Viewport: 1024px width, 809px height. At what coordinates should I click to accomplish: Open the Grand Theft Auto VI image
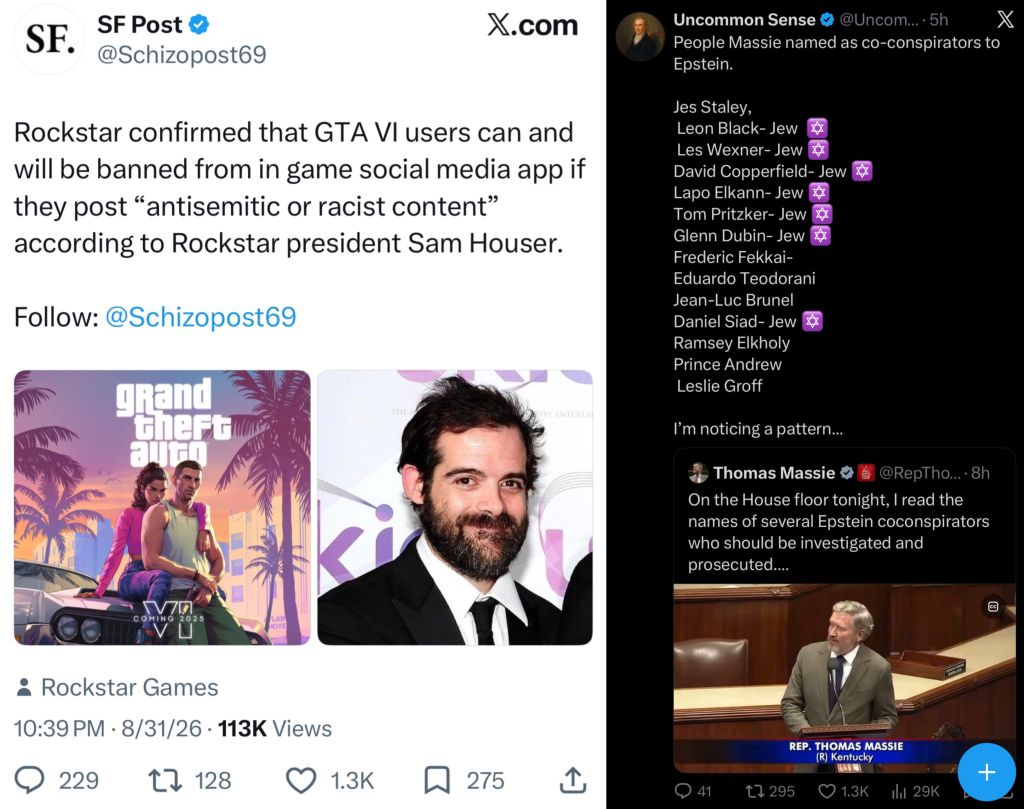coord(162,507)
